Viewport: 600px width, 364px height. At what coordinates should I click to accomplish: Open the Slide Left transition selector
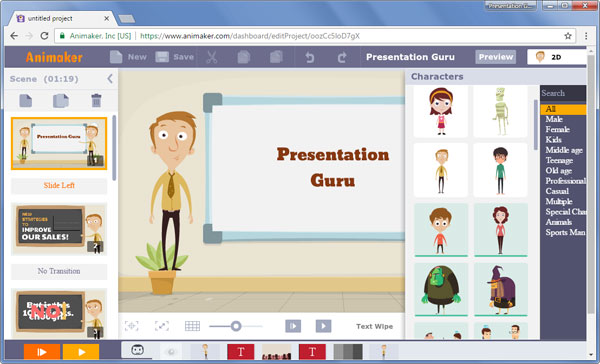coord(59,186)
